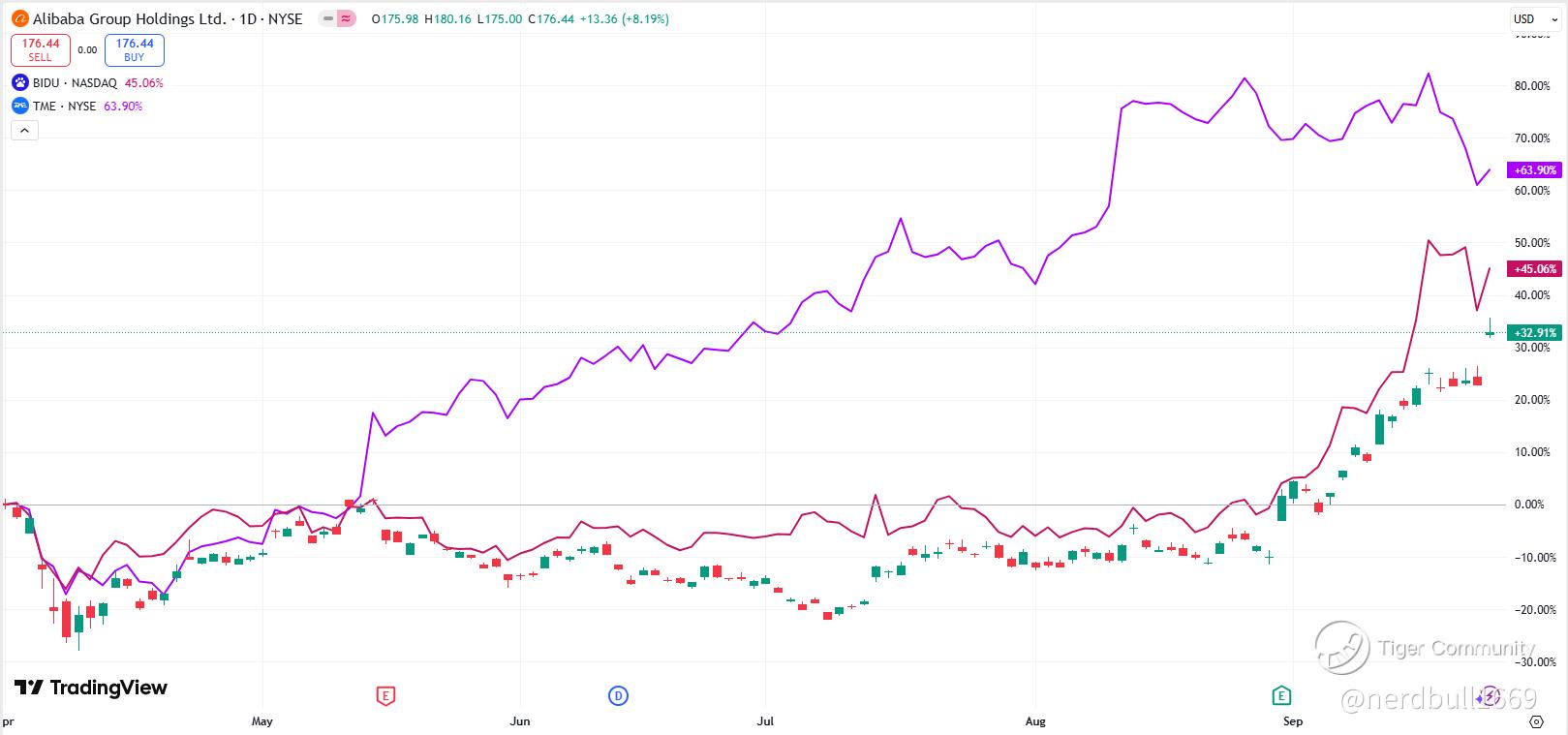The height and width of the screenshot is (735, 1568).
Task: Select the BIDU · NASDAQ comparison label
Action: tap(75, 83)
